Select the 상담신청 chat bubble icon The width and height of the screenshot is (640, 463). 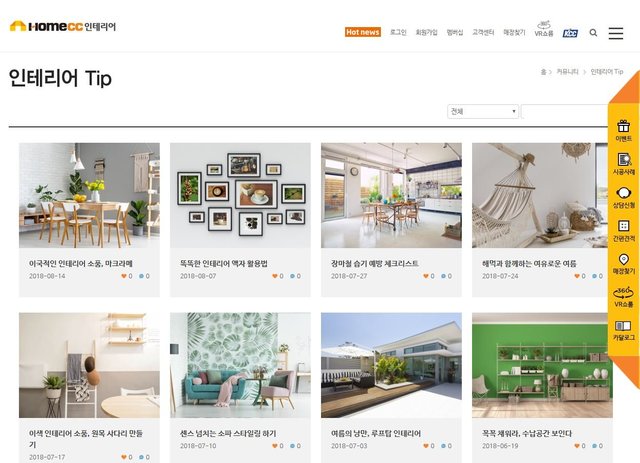pyautogui.click(x=624, y=193)
